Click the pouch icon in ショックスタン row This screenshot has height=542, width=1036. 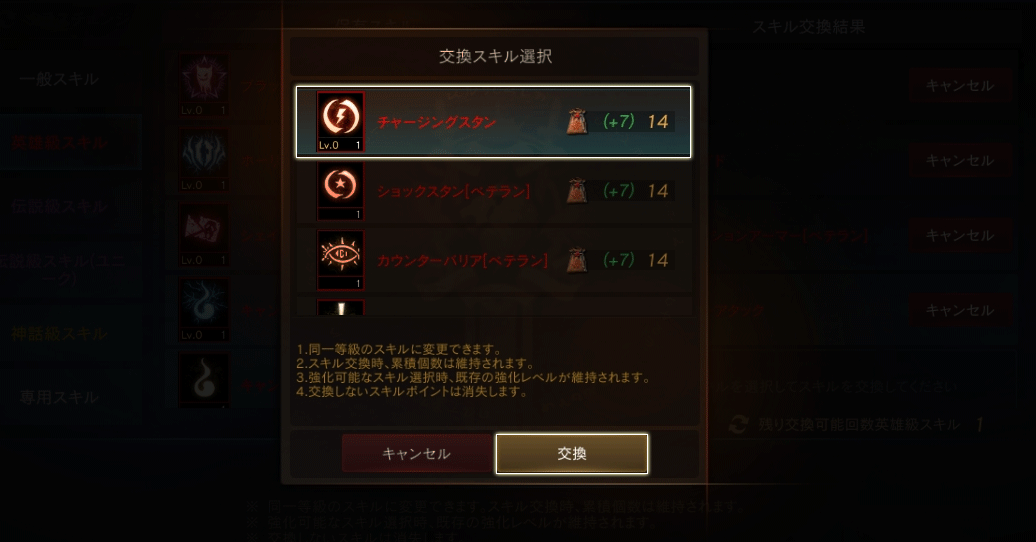577,191
